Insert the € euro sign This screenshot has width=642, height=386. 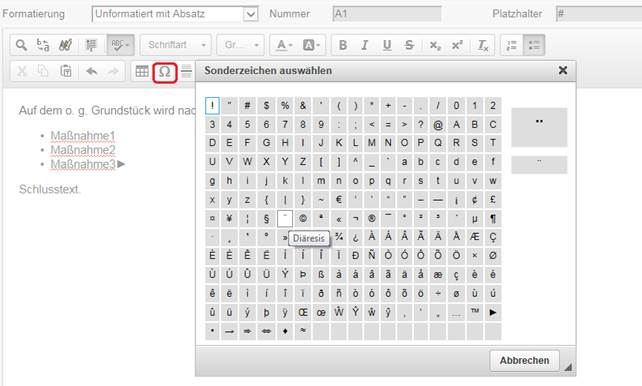click(x=339, y=200)
